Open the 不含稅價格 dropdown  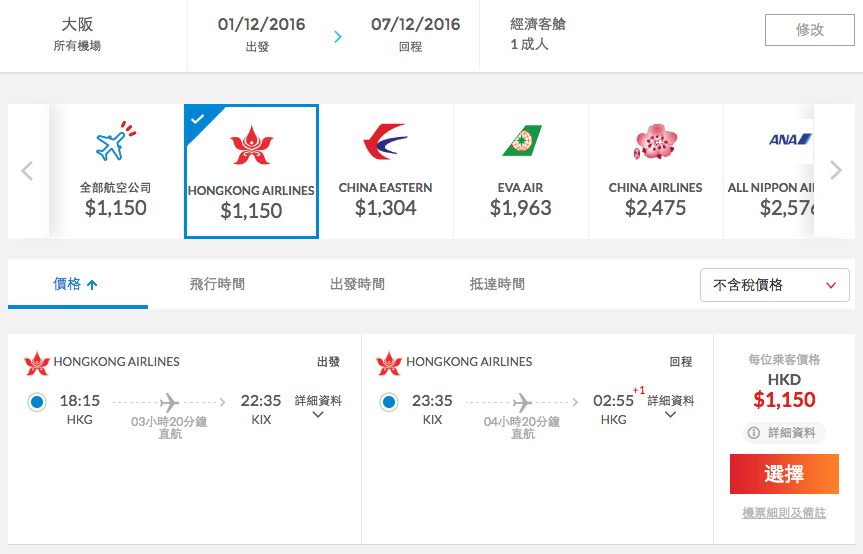pos(774,285)
